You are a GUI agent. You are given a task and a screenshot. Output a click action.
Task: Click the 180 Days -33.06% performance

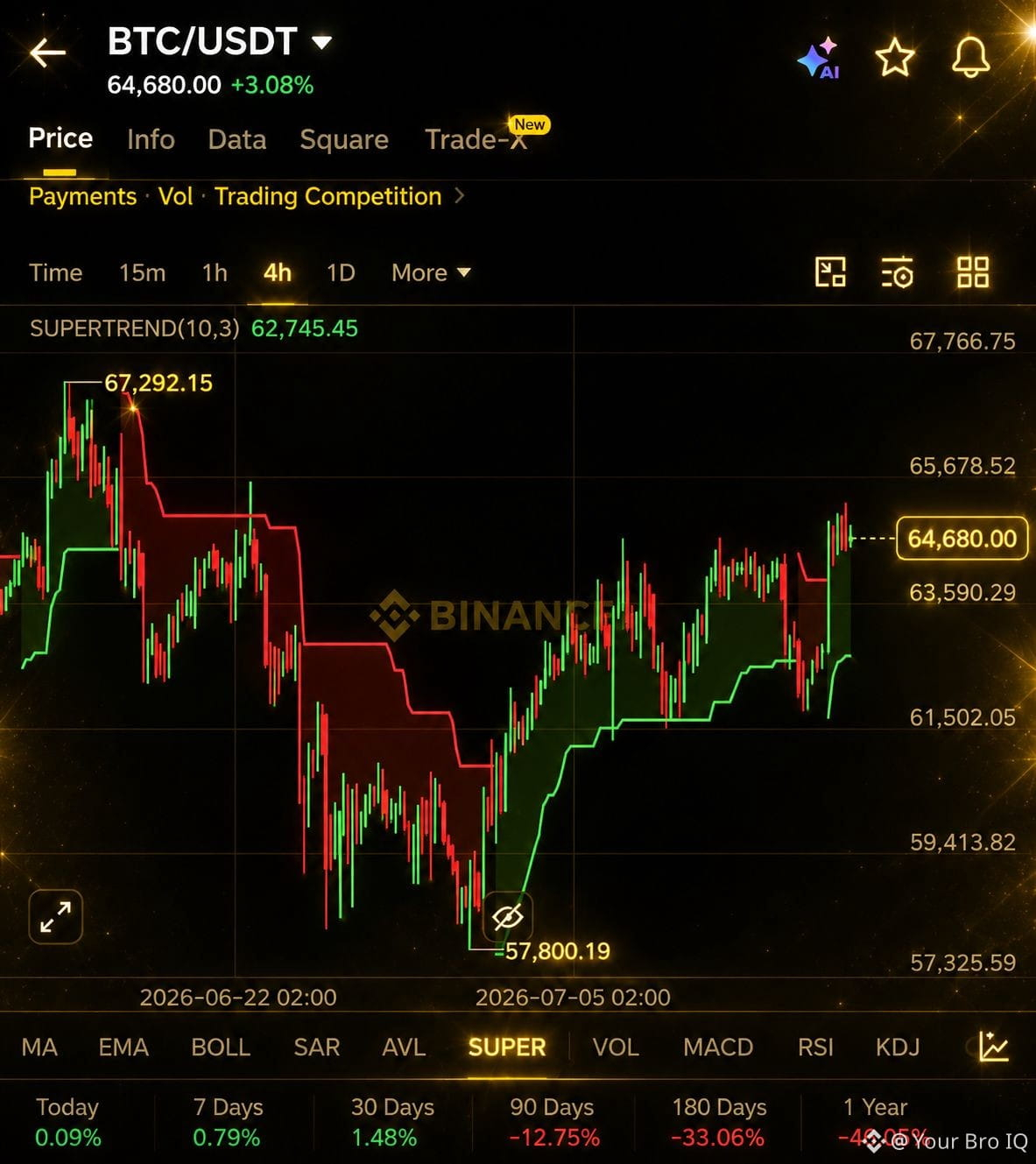718,1122
